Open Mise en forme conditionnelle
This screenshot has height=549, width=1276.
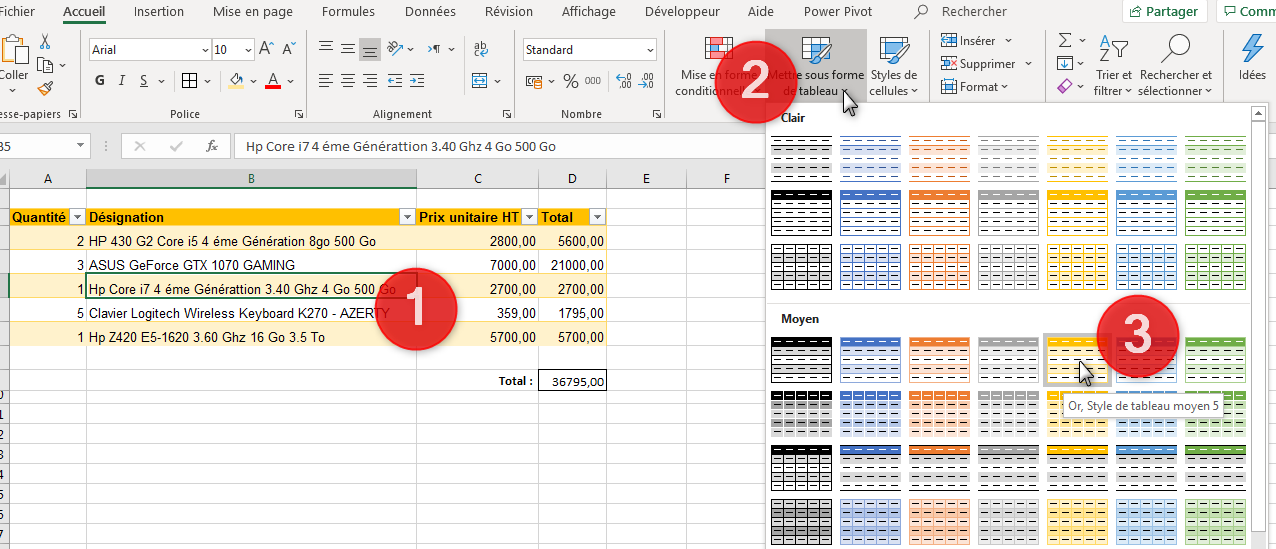pyautogui.click(x=718, y=67)
